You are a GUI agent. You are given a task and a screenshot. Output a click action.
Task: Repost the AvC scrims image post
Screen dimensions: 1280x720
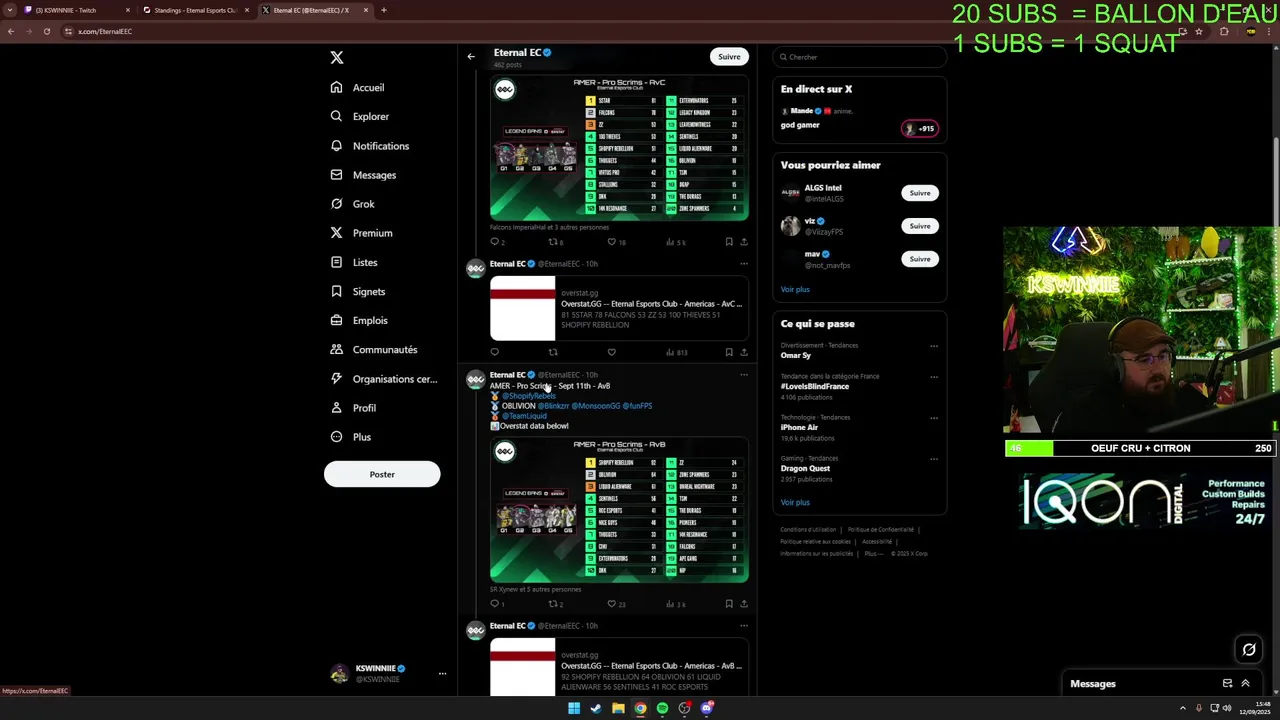tap(553, 242)
